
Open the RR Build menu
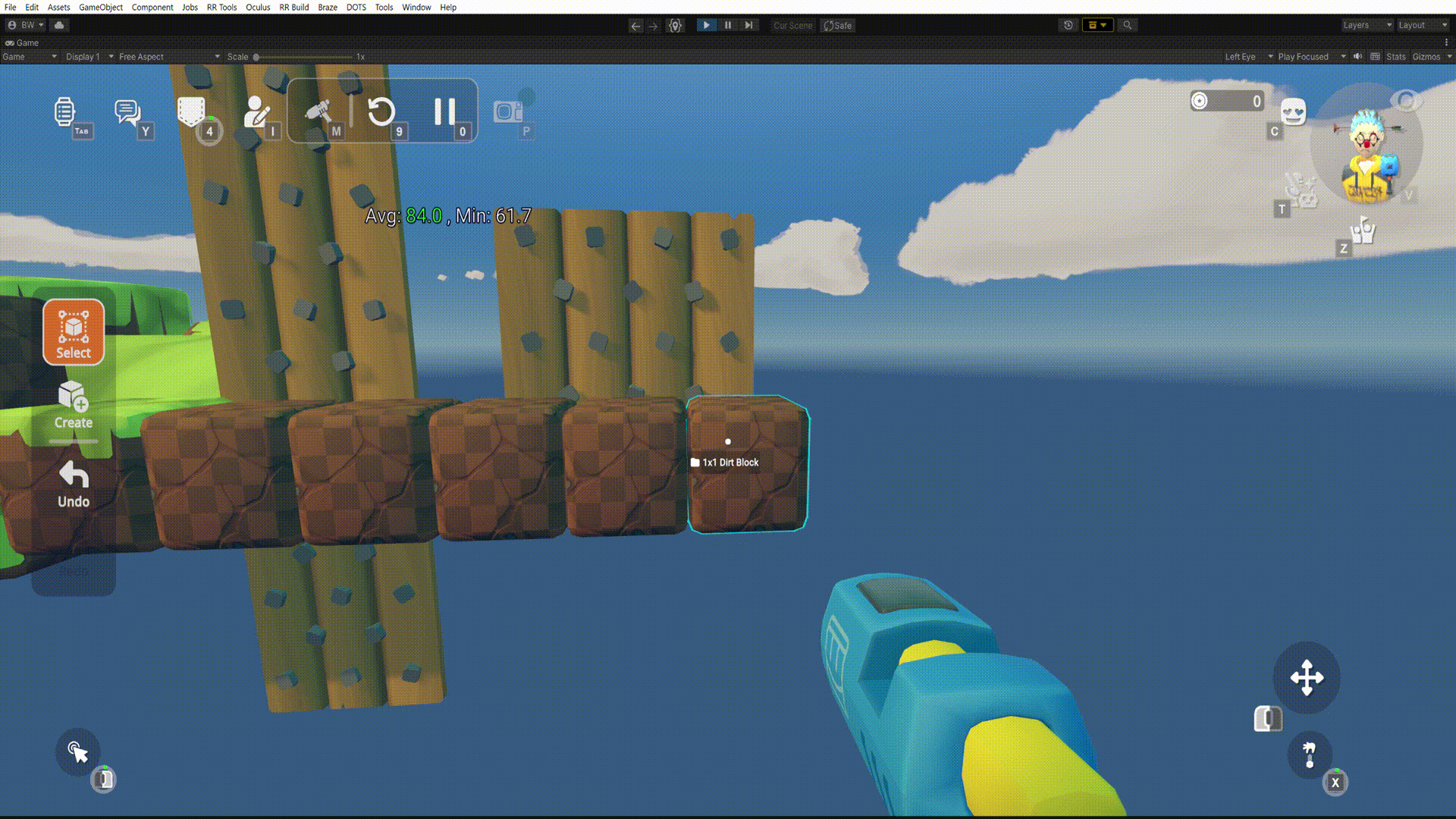(x=293, y=7)
